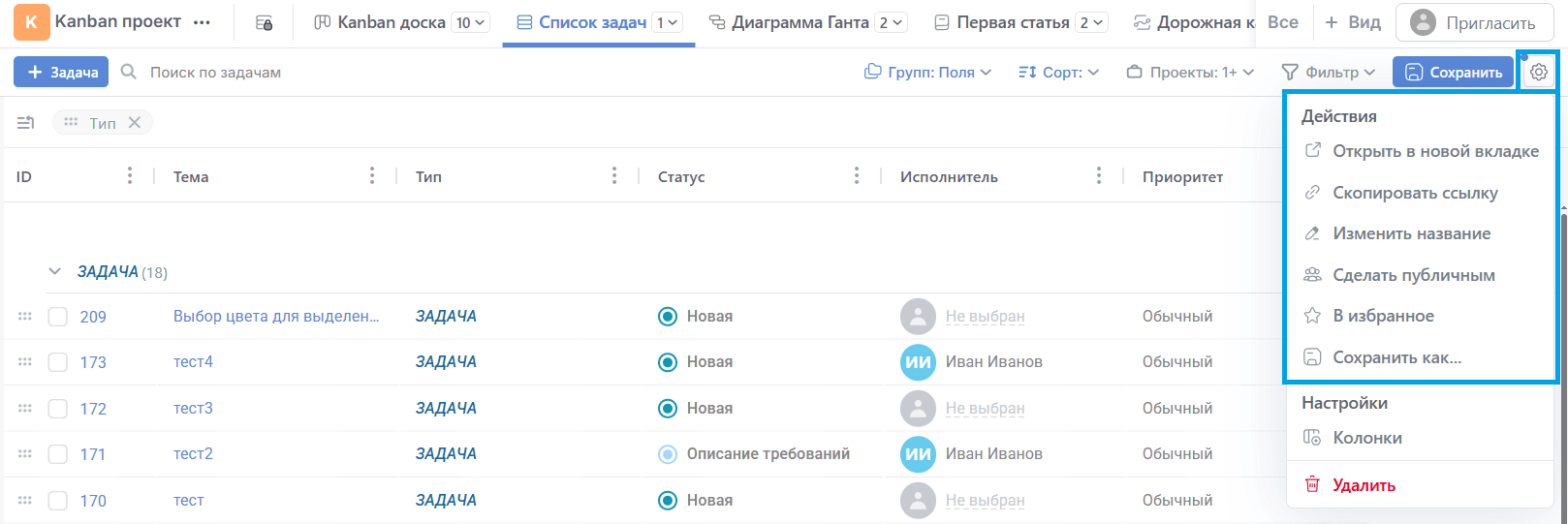Viewport: 1568px width, 524px height.
Task: Select the checkbox for task 172
Action: 58,409
